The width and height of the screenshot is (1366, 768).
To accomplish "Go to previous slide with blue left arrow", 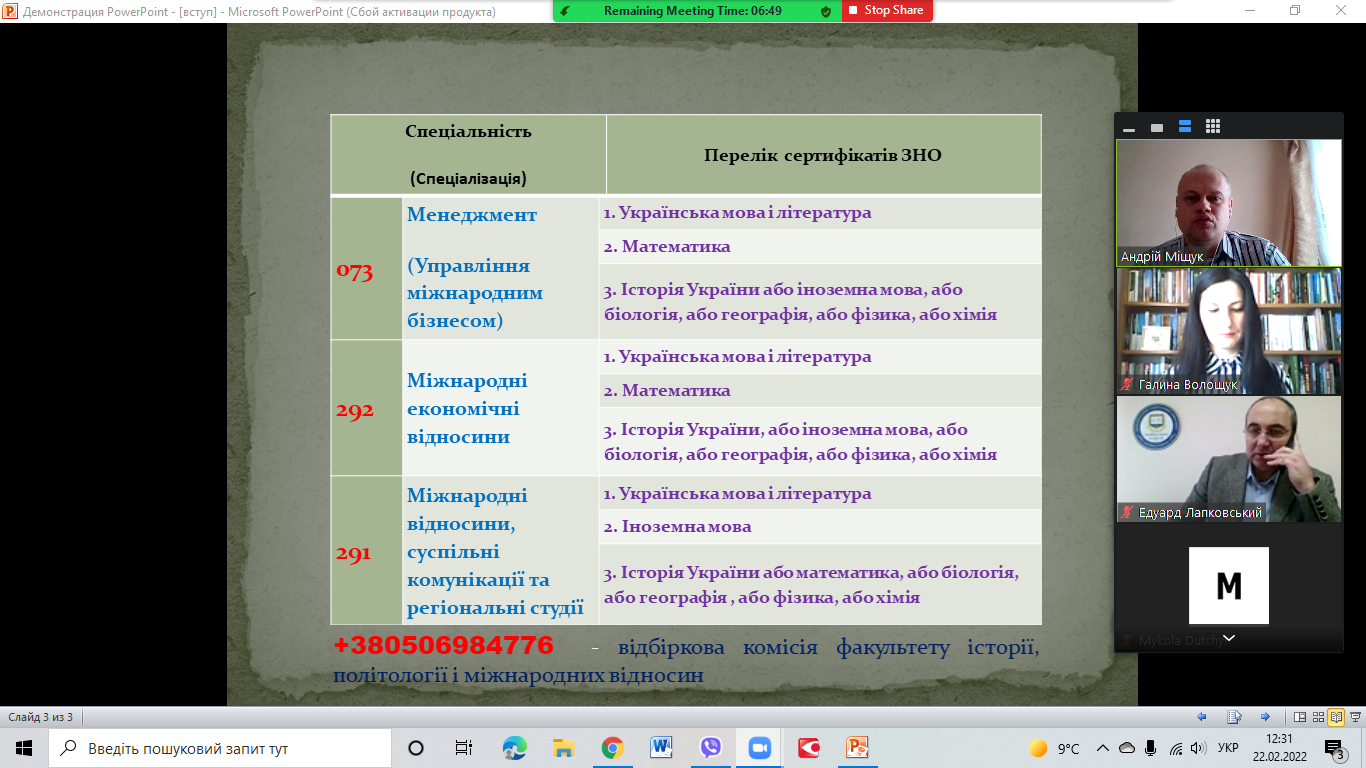I will [x=1202, y=717].
